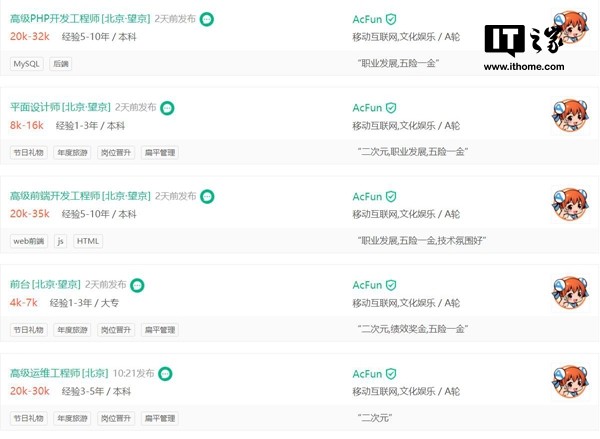Click verified shield next to AcFun in 前台 row
Image resolution: width=600 pixels, height=439 pixels.
(x=391, y=285)
